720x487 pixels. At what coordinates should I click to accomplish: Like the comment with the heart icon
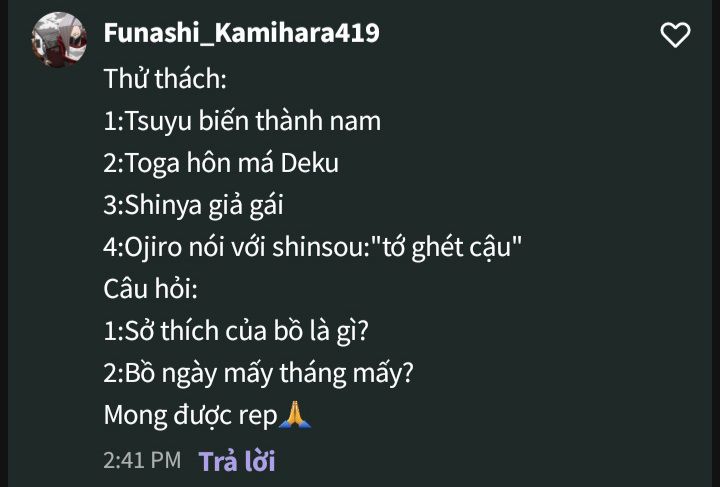click(x=675, y=35)
